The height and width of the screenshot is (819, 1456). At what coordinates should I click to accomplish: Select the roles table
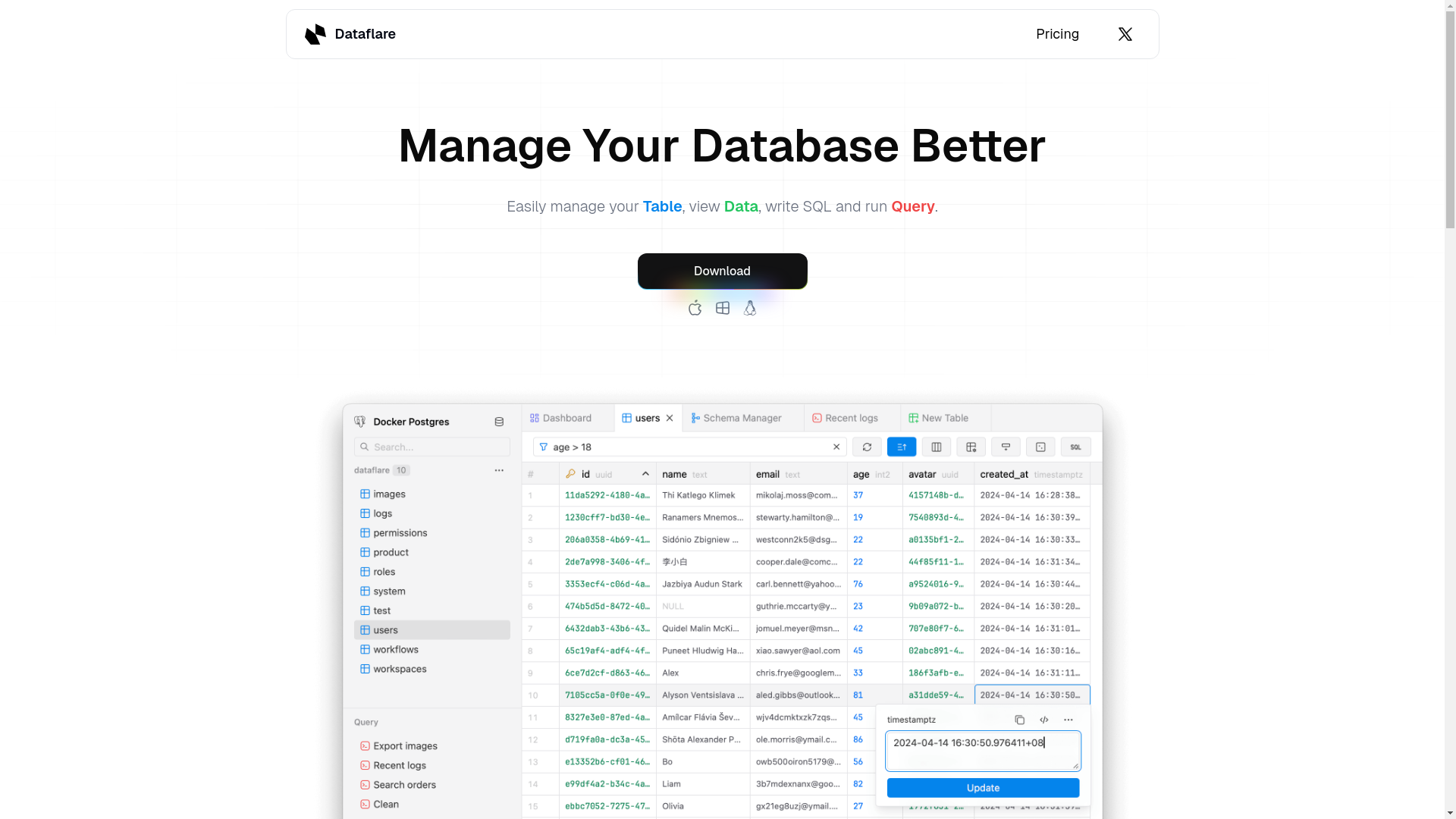[x=431, y=572]
